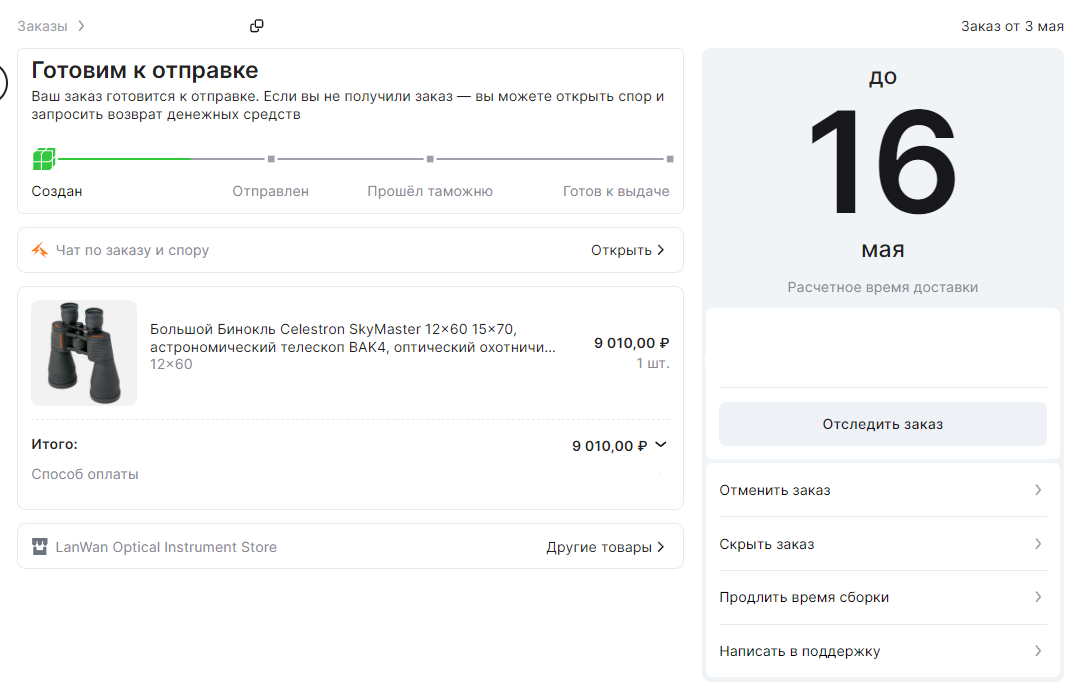Choose Написать в поддержку option
The height and width of the screenshot is (692, 1079).
[883, 651]
